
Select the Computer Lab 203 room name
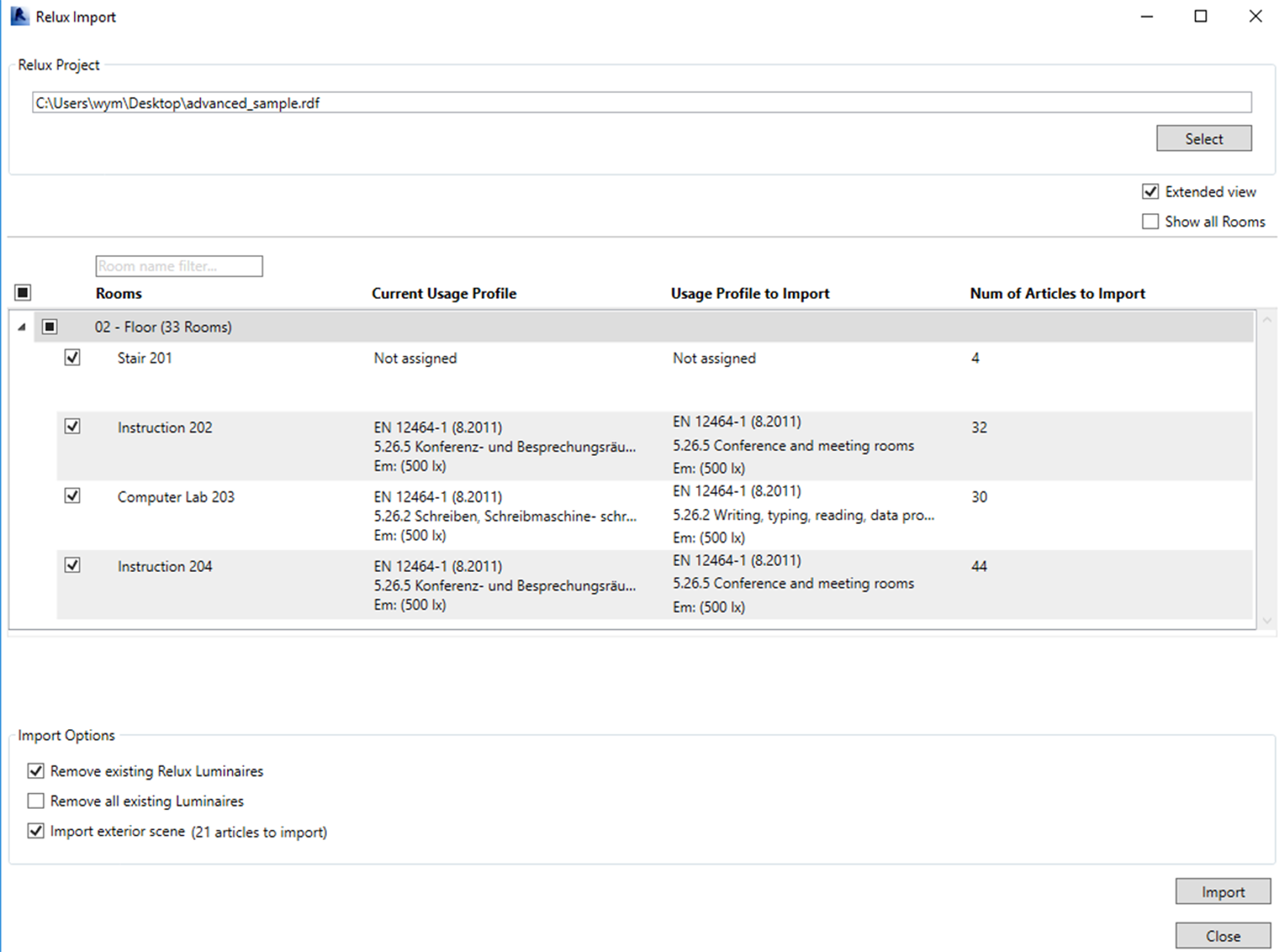(176, 497)
